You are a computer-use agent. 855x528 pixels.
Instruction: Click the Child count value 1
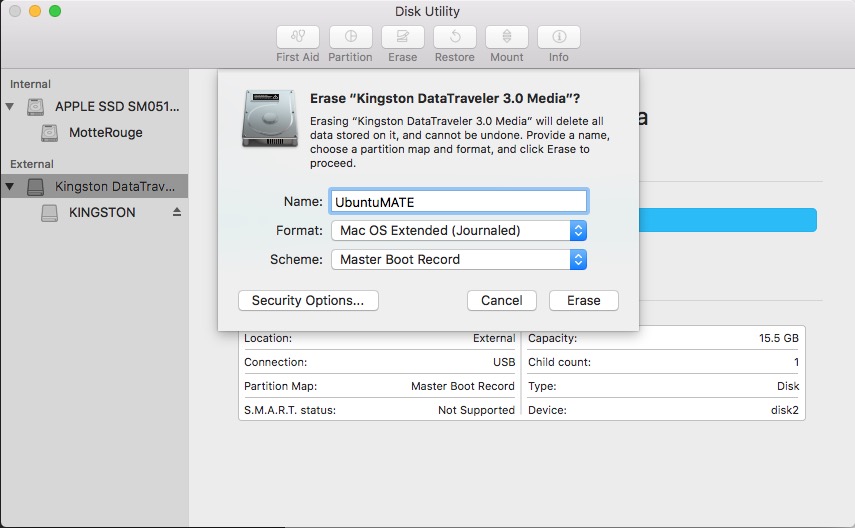point(796,362)
